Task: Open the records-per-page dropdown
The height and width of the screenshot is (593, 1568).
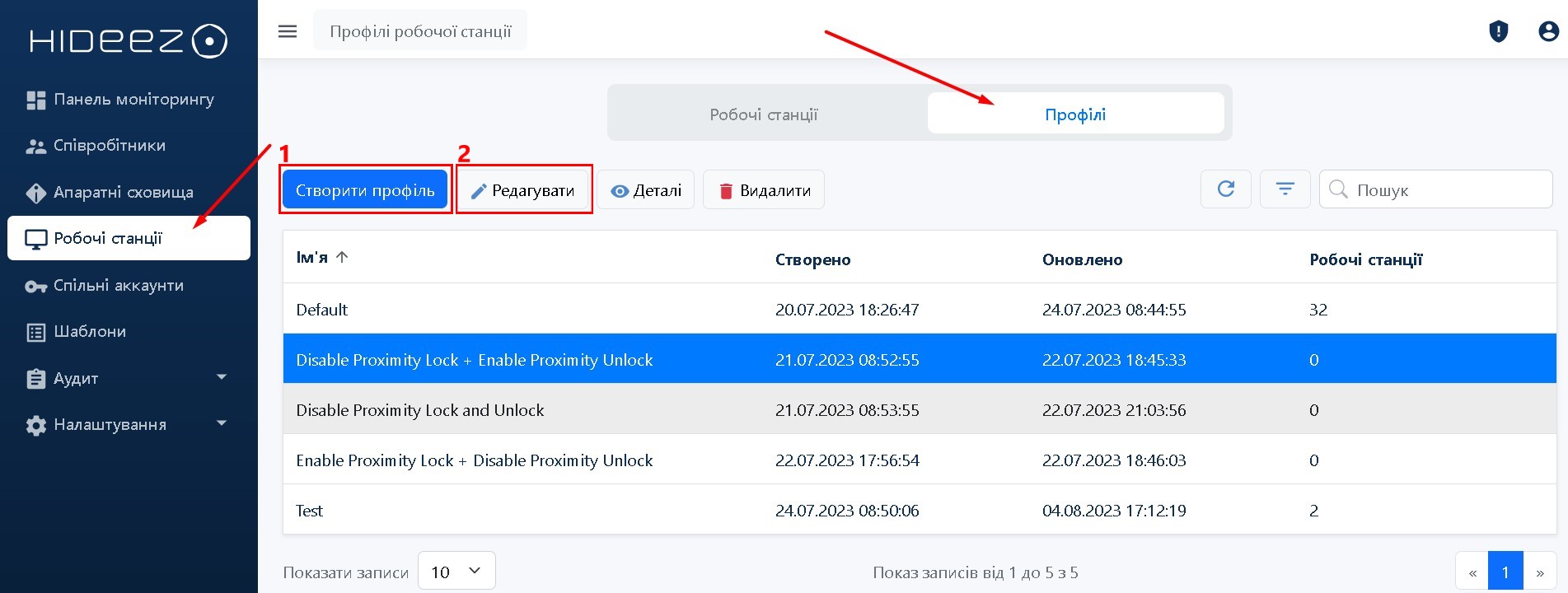Action: pyautogui.click(x=456, y=572)
